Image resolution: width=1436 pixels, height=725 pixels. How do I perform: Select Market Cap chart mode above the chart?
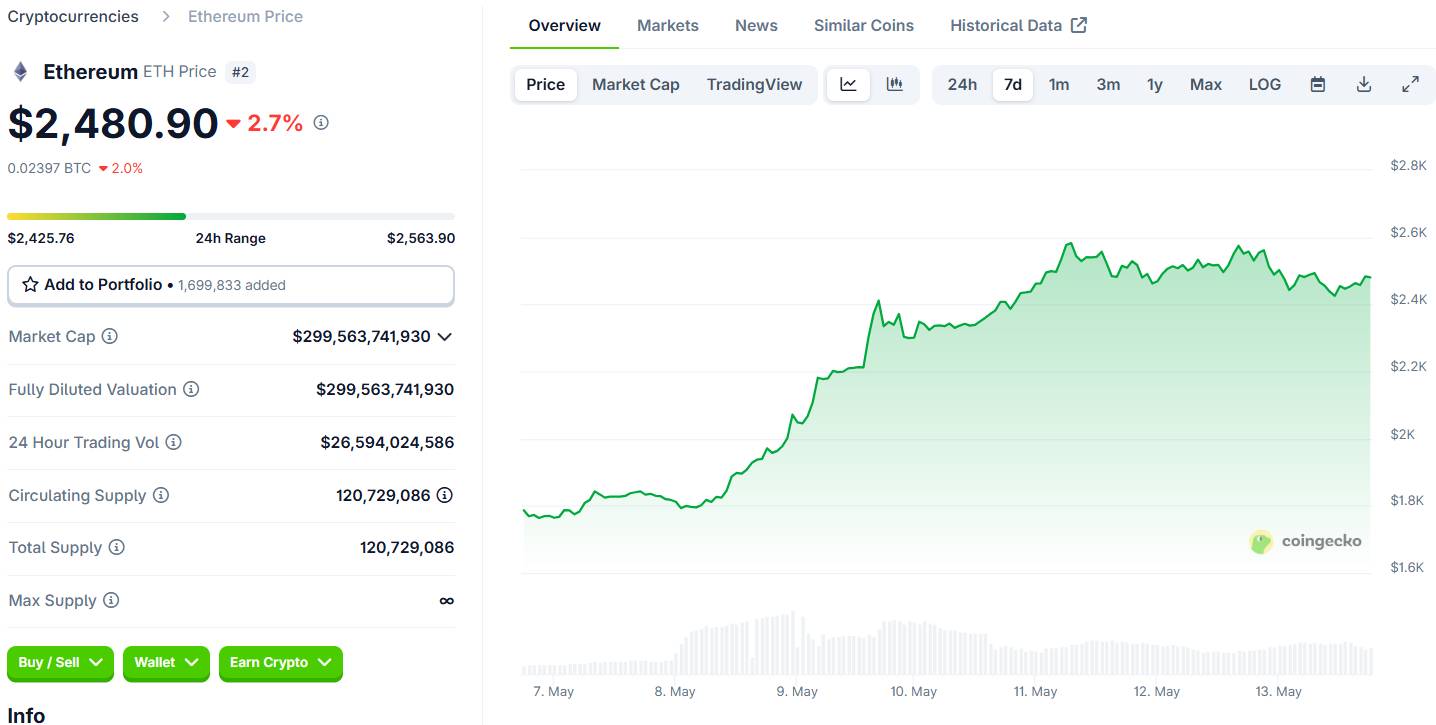(x=636, y=84)
